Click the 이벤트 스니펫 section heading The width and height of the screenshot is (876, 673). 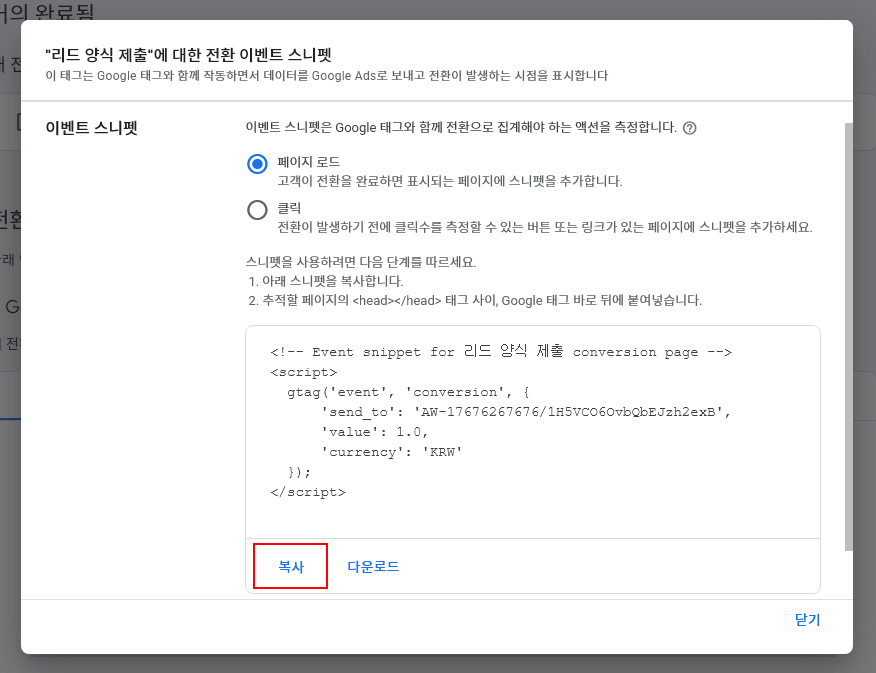tap(92, 128)
